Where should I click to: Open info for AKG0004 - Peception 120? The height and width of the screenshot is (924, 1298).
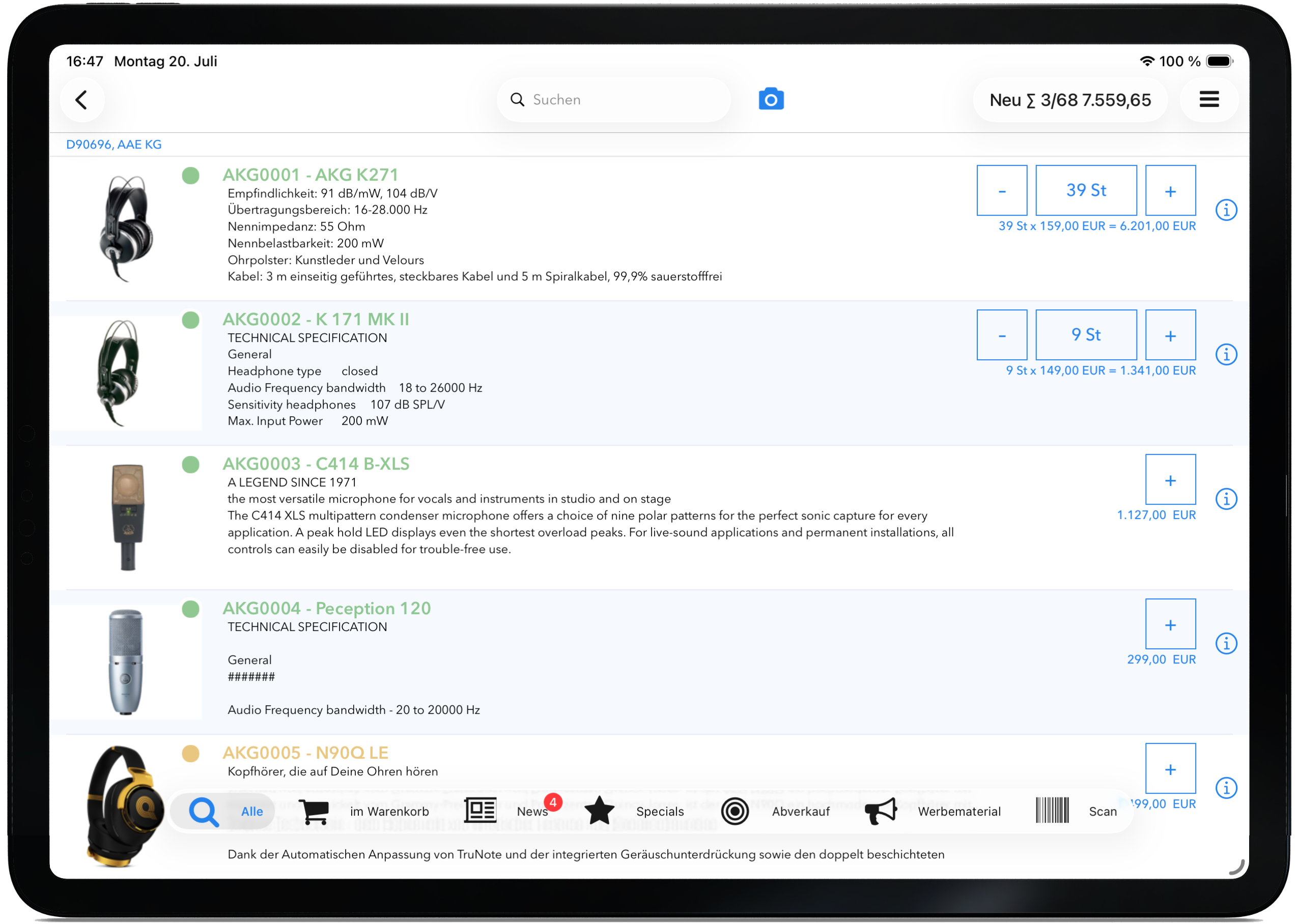click(x=1226, y=644)
